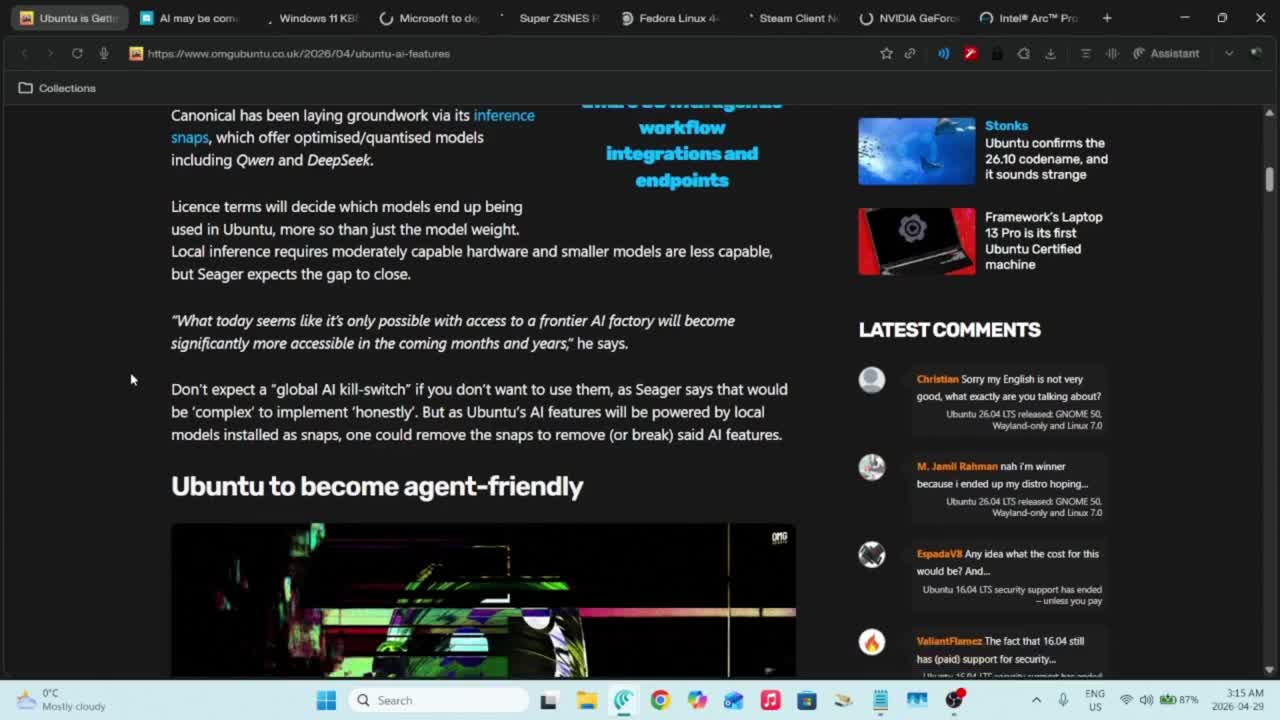This screenshot has width=1280, height=720.
Task: Open 'Ubuntu 16.04 LTS security support has ended' link
Action: (x=1012, y=595)
